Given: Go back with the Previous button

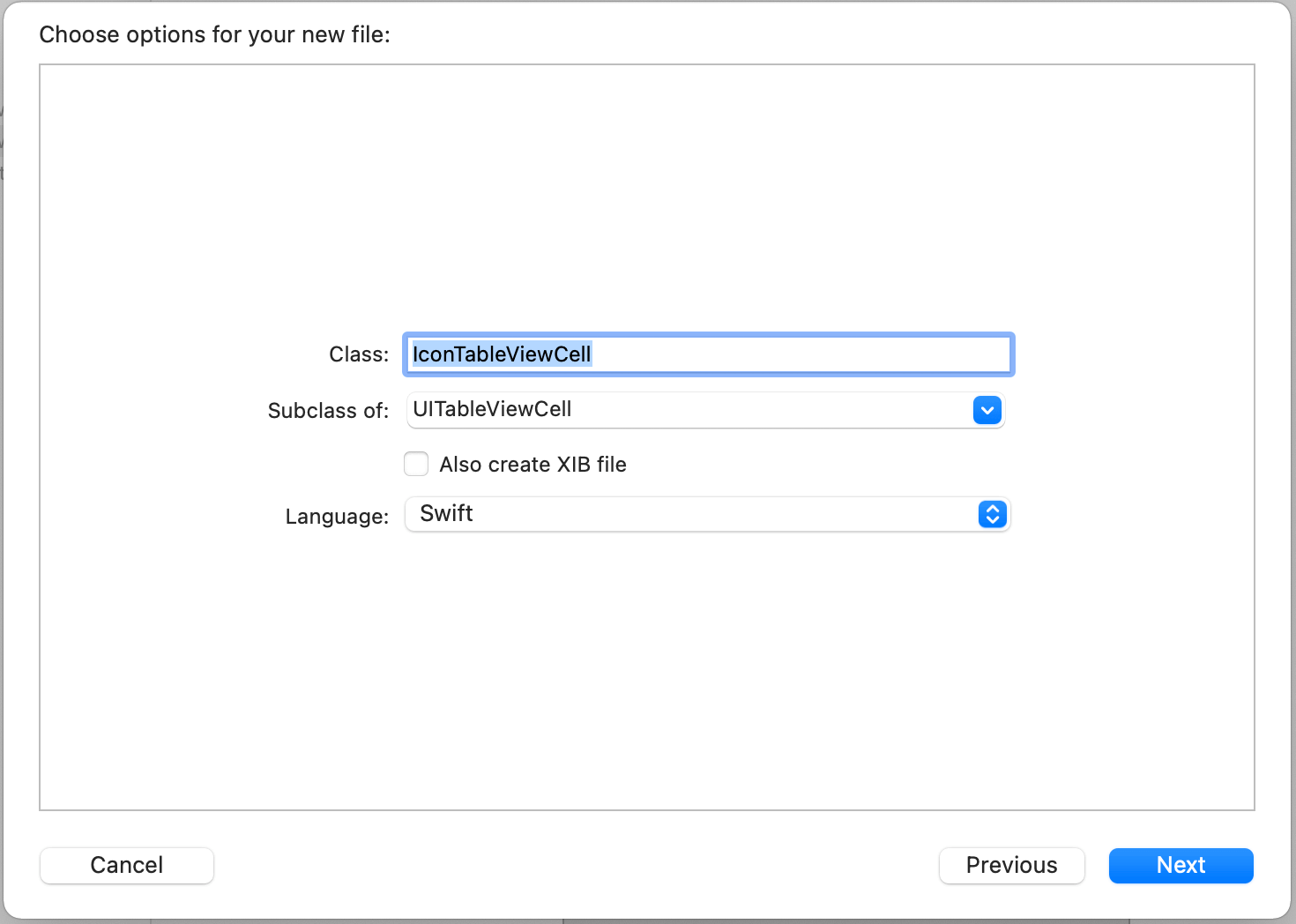Looking at the screenshot, I should (x=1011, y=865).
